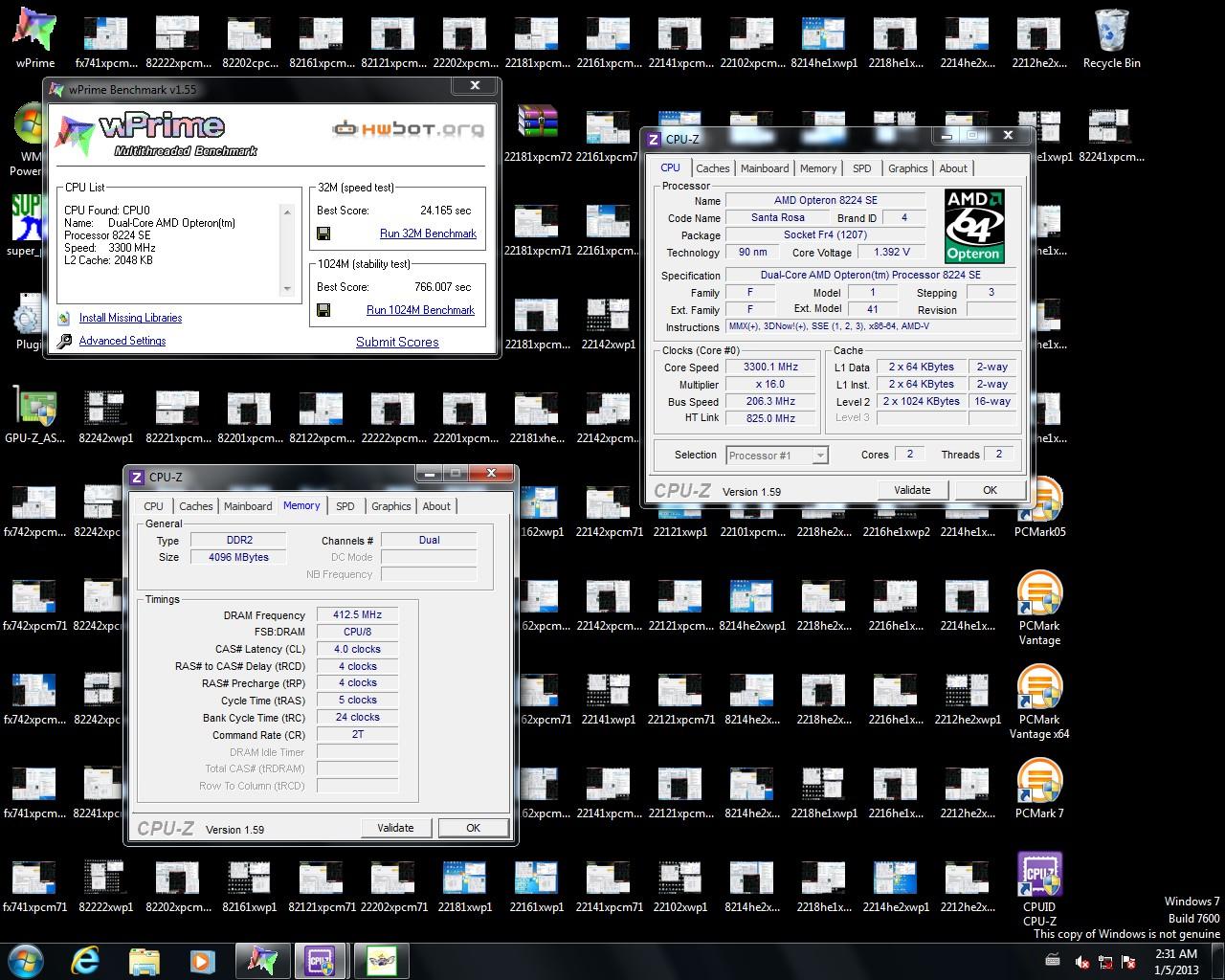Image resolution: width=1225 pixels, height=980 pixels.
Task: Click the AMD64 Opteron logo
Action: pyautogui.click(x=973, y=225)
